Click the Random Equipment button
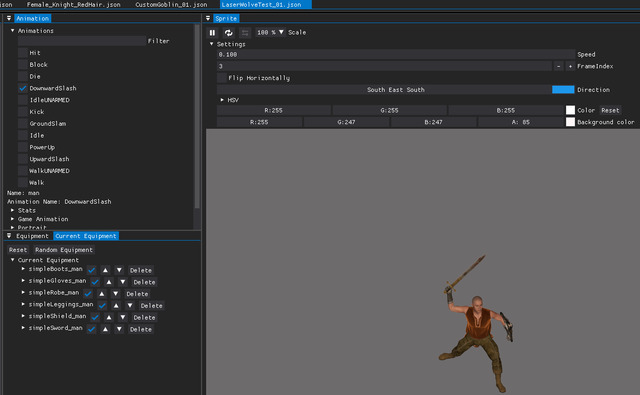The width and height of the screenshot is (640, 395). click(64, 250)
